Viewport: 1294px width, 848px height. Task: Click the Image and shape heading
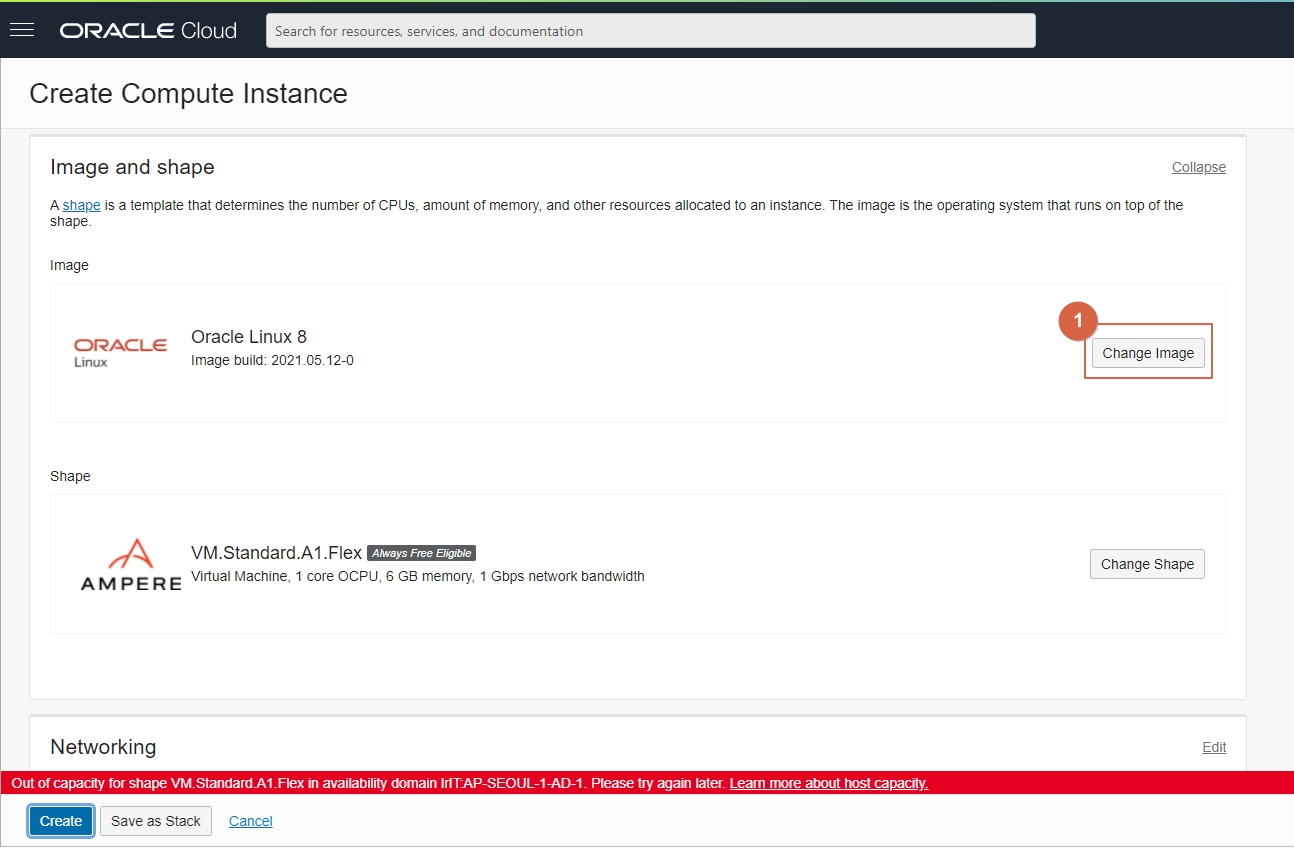pyautogui.click(x=132, y=167)
